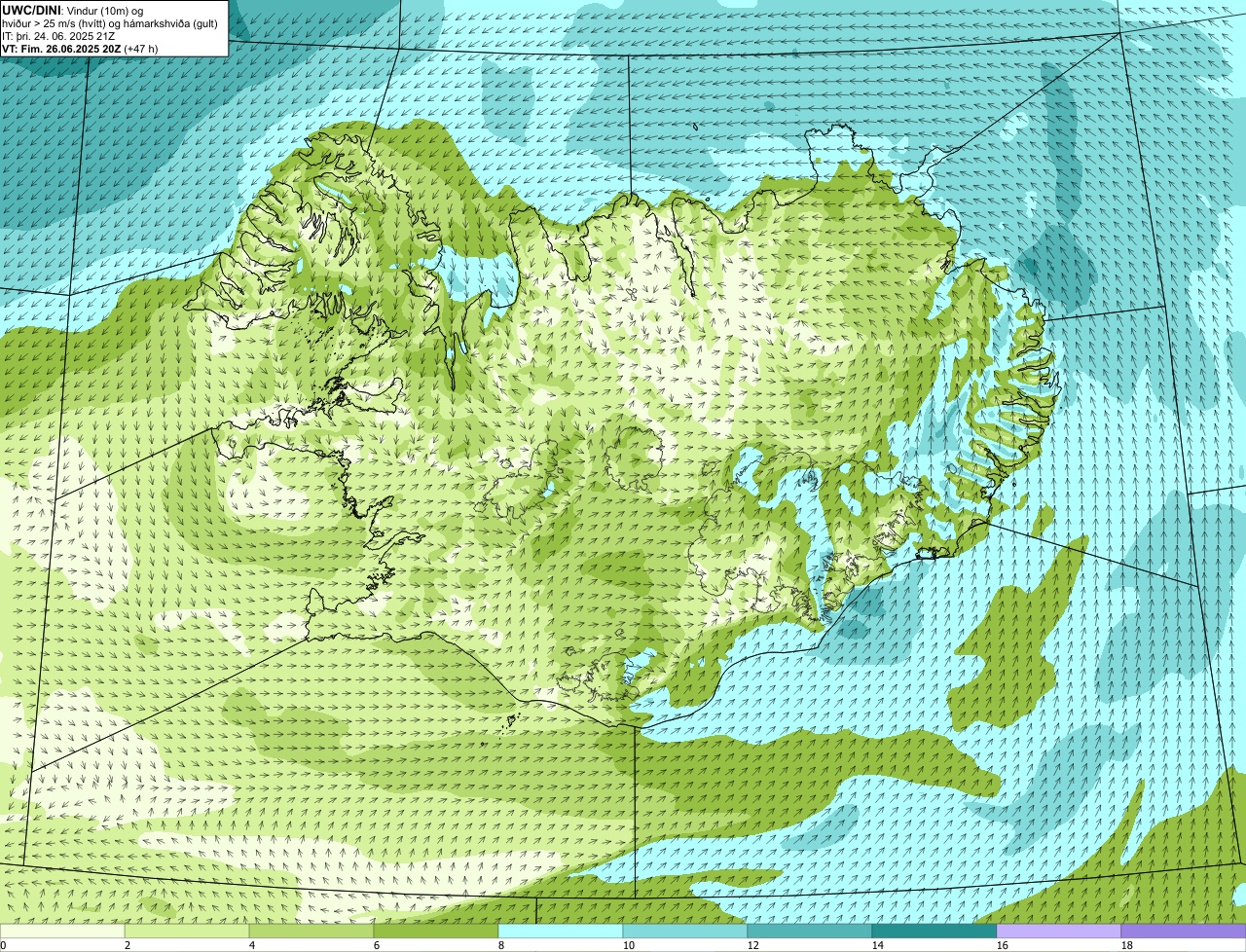Click the legend scale label '12'
This screenshot has width=1246, height=952.
(x=753, y=945)
